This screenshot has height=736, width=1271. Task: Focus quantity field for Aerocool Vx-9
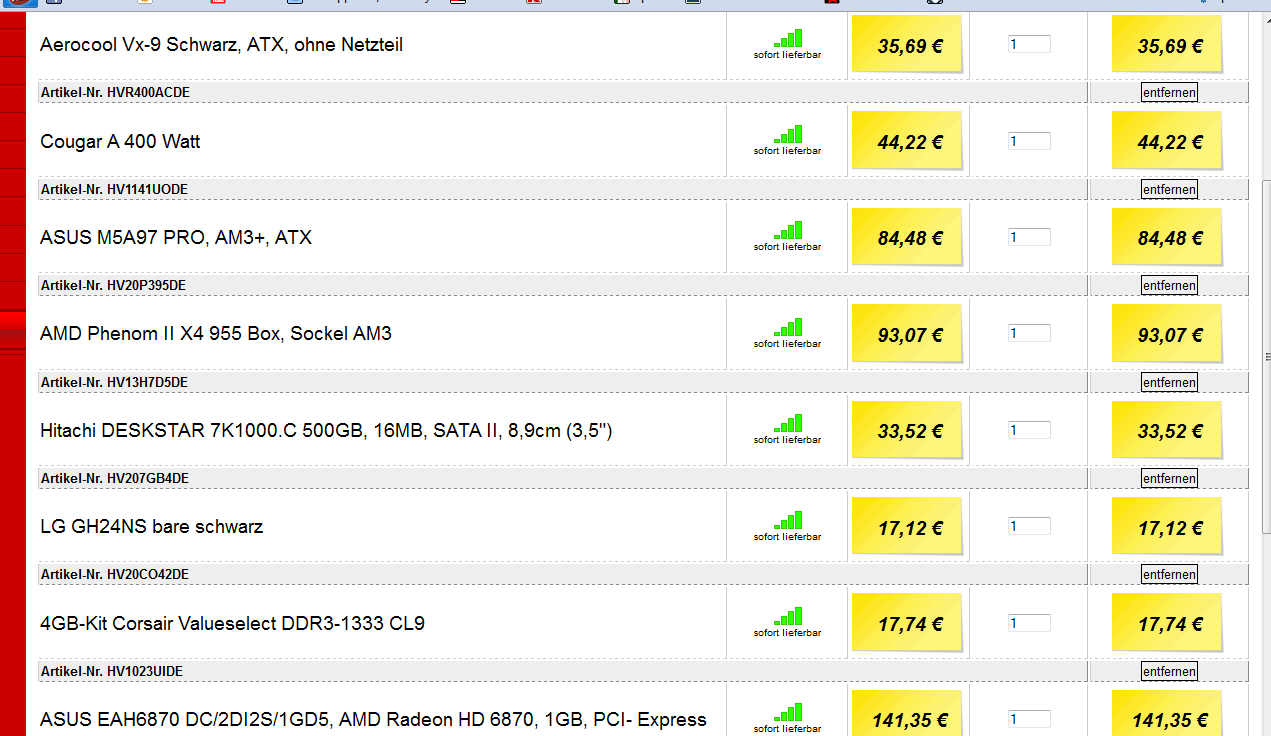1029,44
